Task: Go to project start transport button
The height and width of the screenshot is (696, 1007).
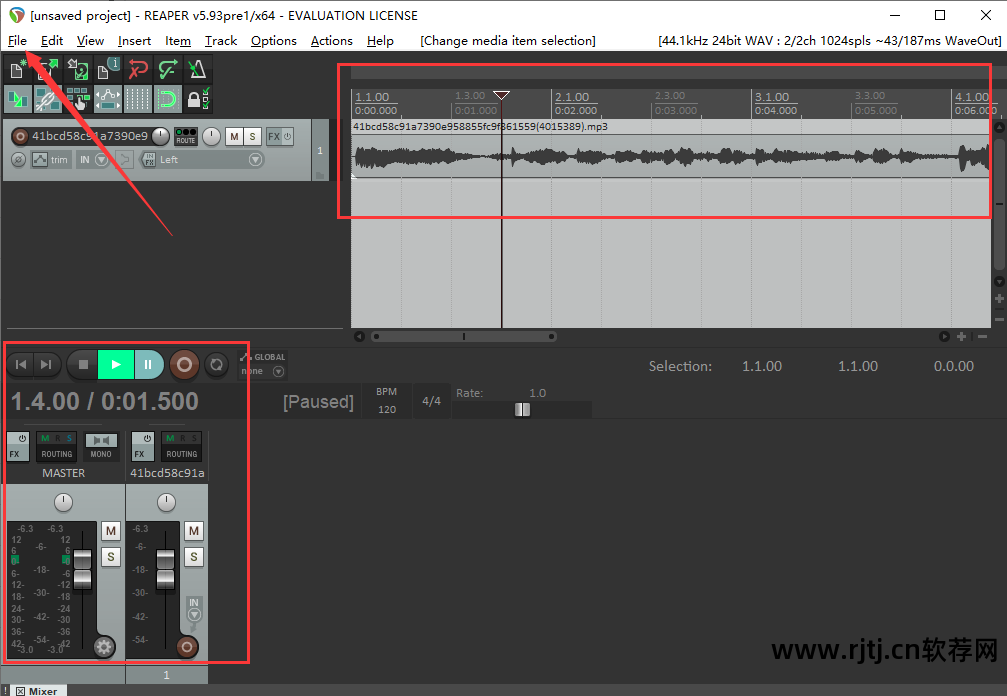Action: pos(21,365)
